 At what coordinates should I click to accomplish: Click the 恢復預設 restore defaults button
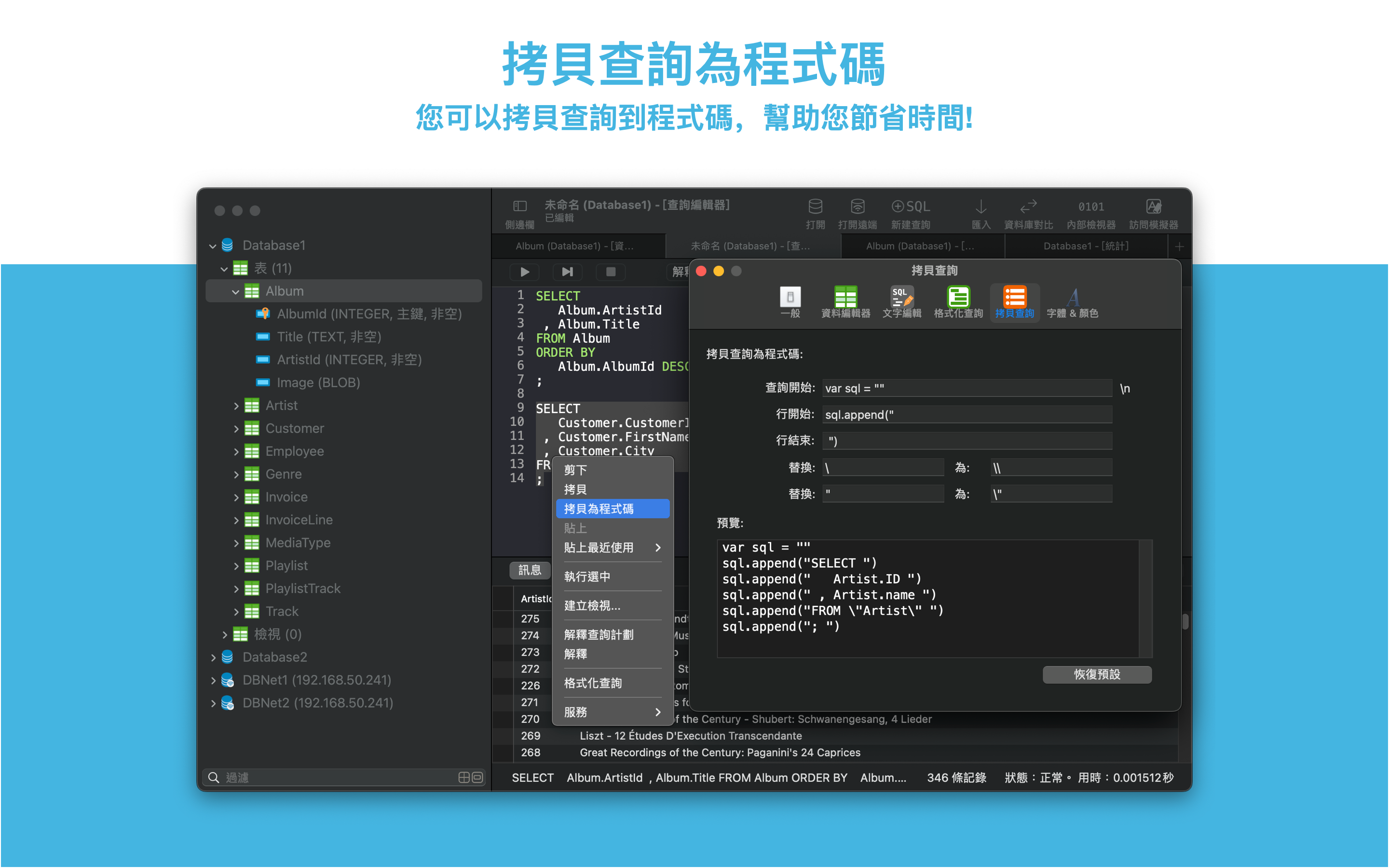click(x=1096, y=675)
